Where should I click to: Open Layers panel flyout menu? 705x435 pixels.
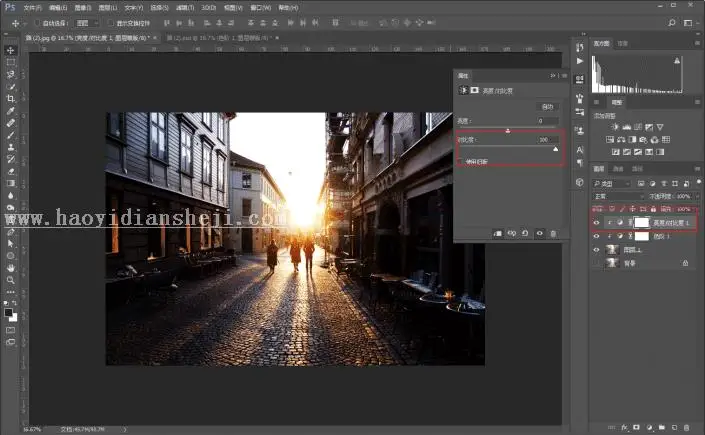coord(698,169)
